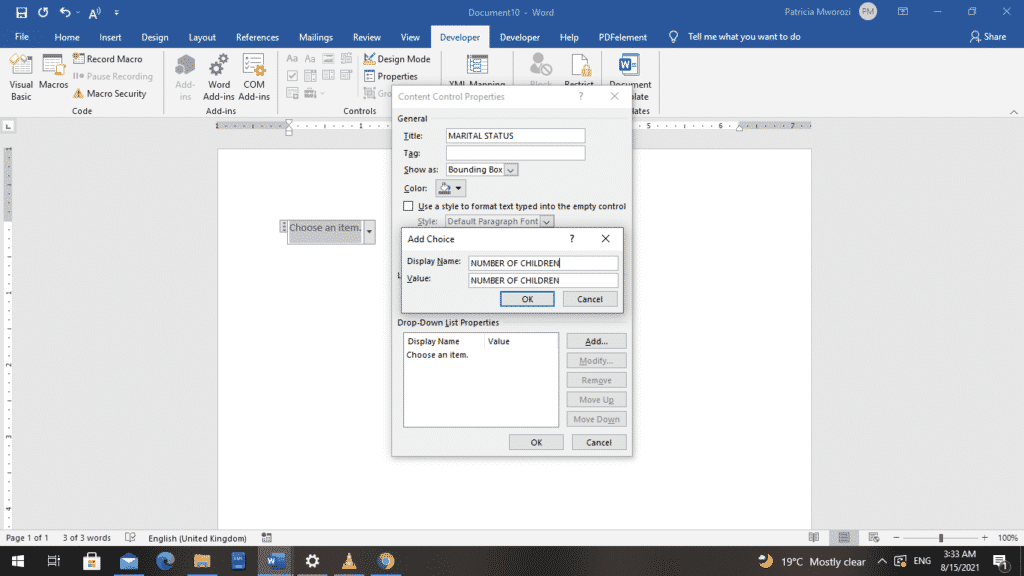Launch VLC from the taskbar

pos(349,561)
